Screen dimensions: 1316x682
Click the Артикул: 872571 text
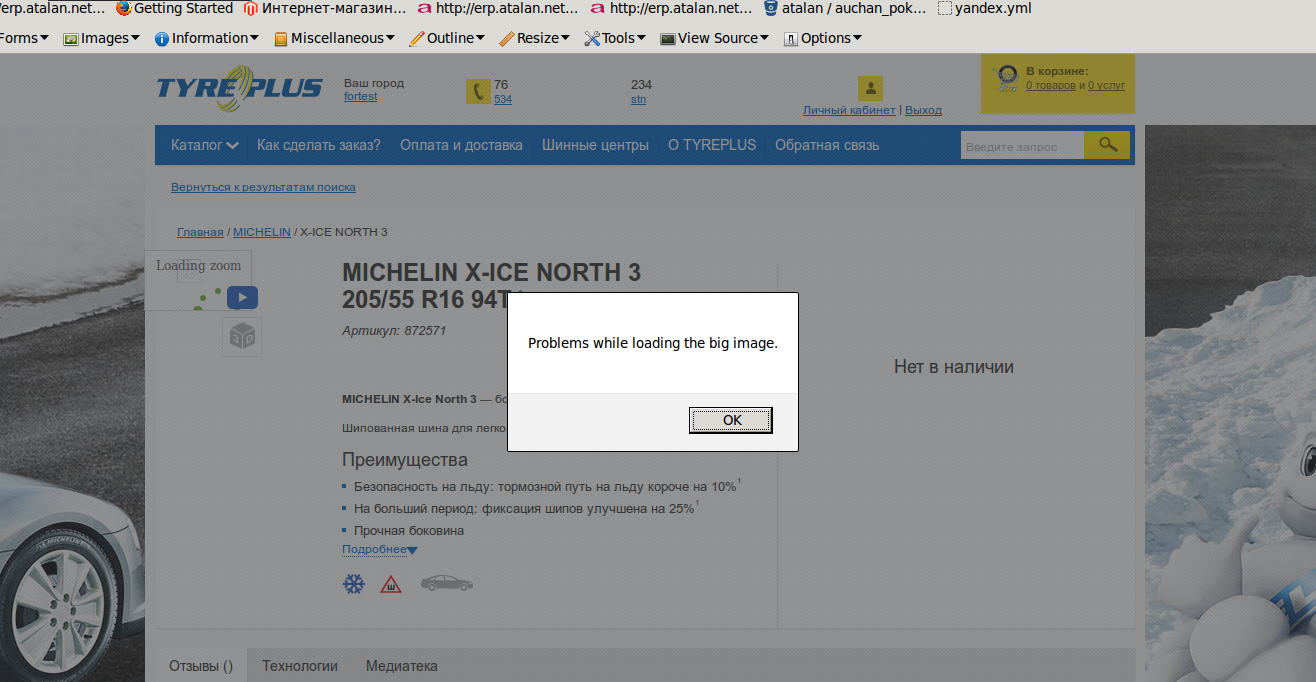tap(394, 330)
